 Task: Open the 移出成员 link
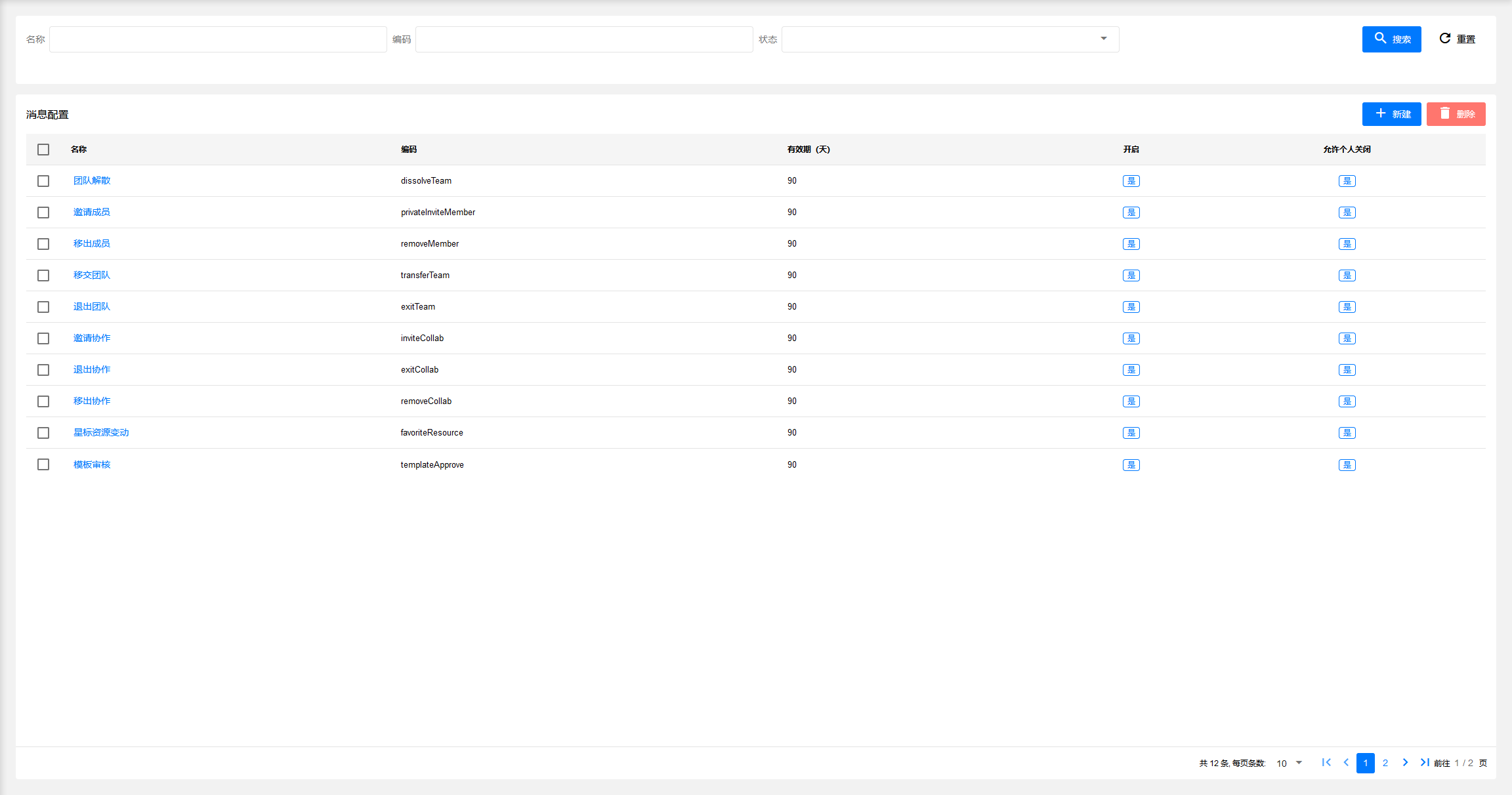[92, 243]
